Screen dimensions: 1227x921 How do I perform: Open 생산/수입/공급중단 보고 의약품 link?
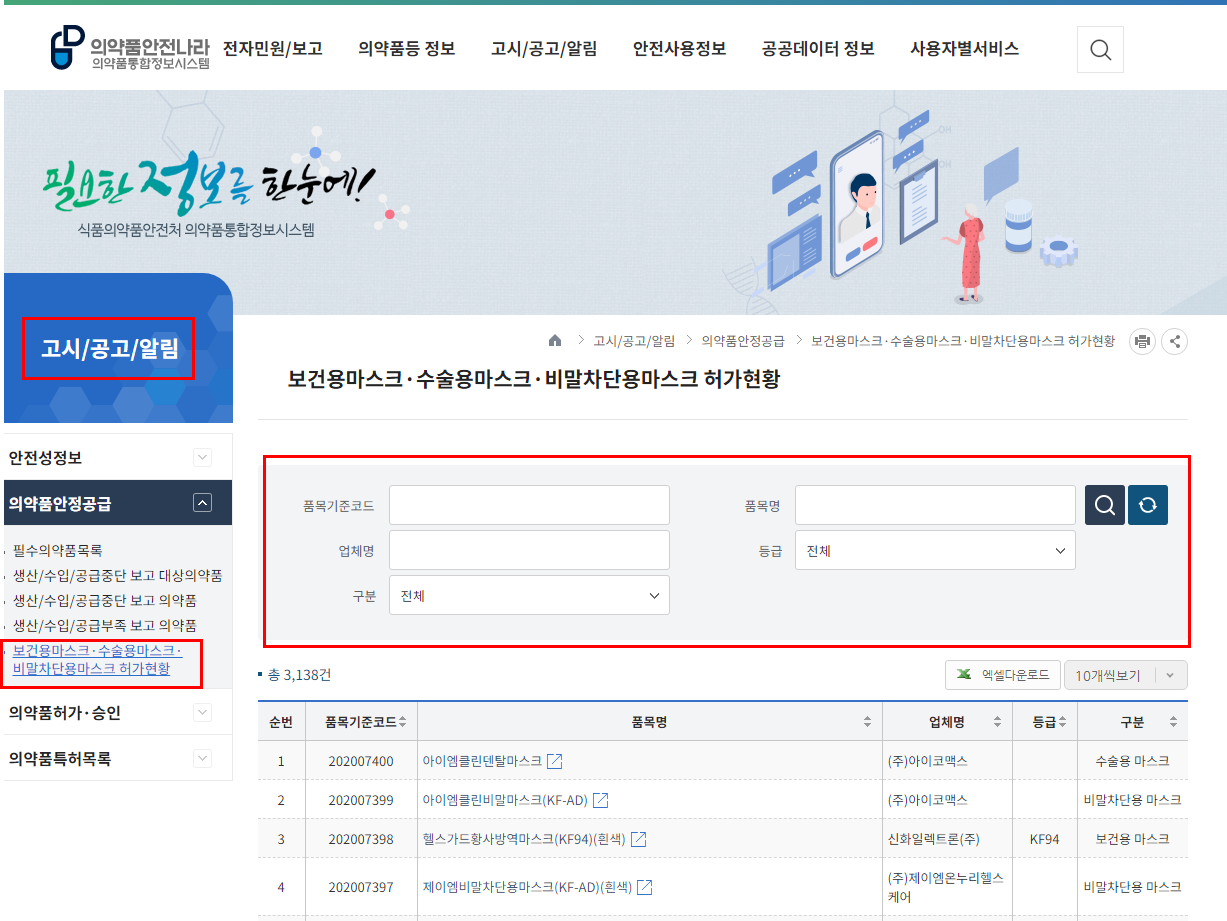(x=104, y=600)
